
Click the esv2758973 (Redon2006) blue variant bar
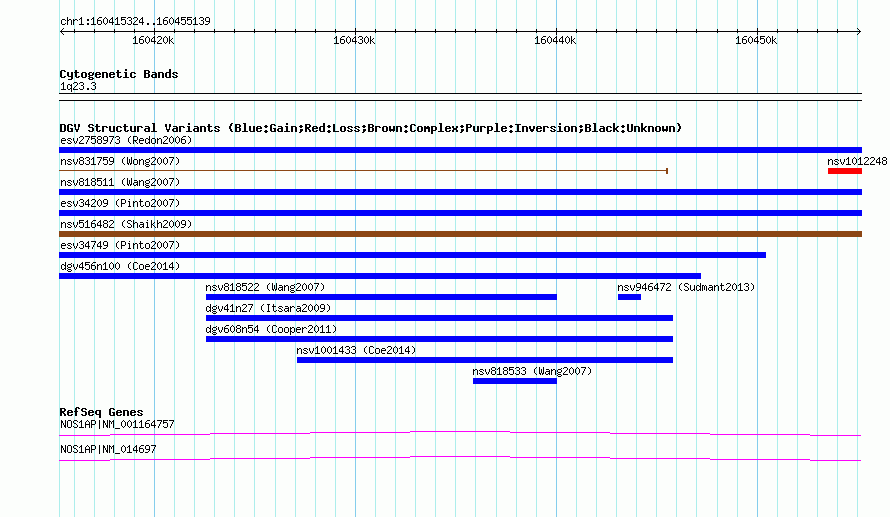point(460,150)
